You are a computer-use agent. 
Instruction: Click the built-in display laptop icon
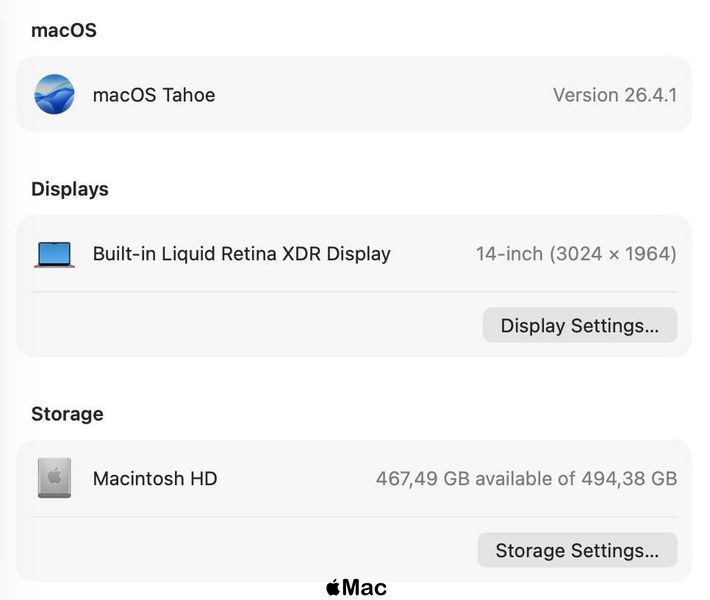(54, 254)
